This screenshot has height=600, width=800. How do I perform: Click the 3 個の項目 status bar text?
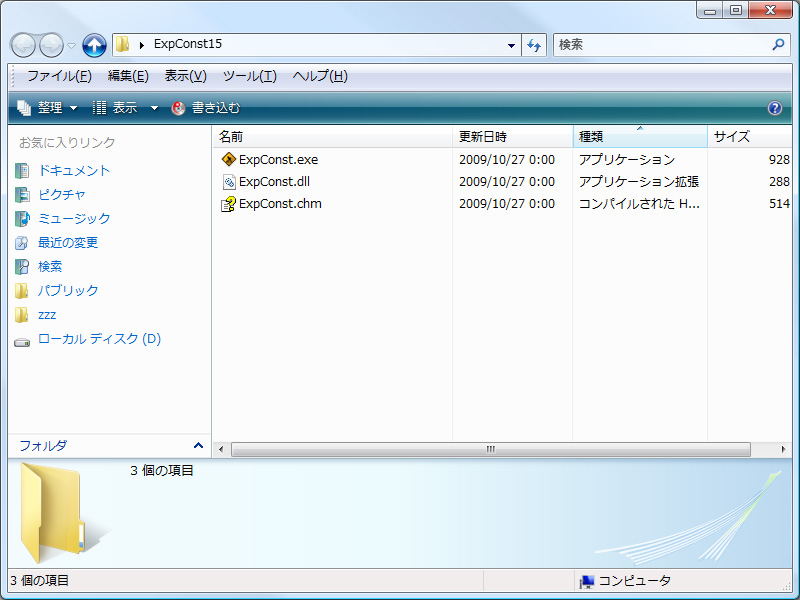(39, 581)
